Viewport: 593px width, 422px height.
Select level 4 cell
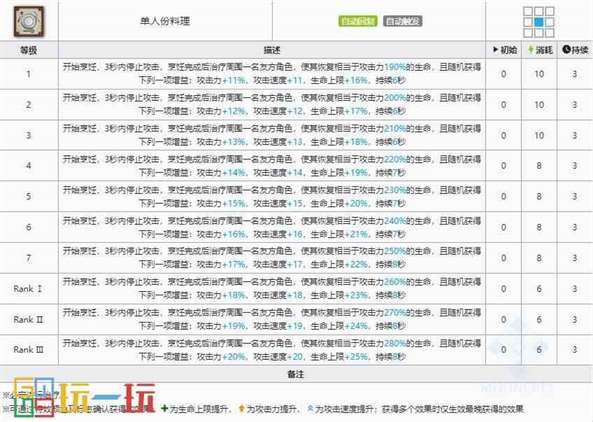coord(29,166)
